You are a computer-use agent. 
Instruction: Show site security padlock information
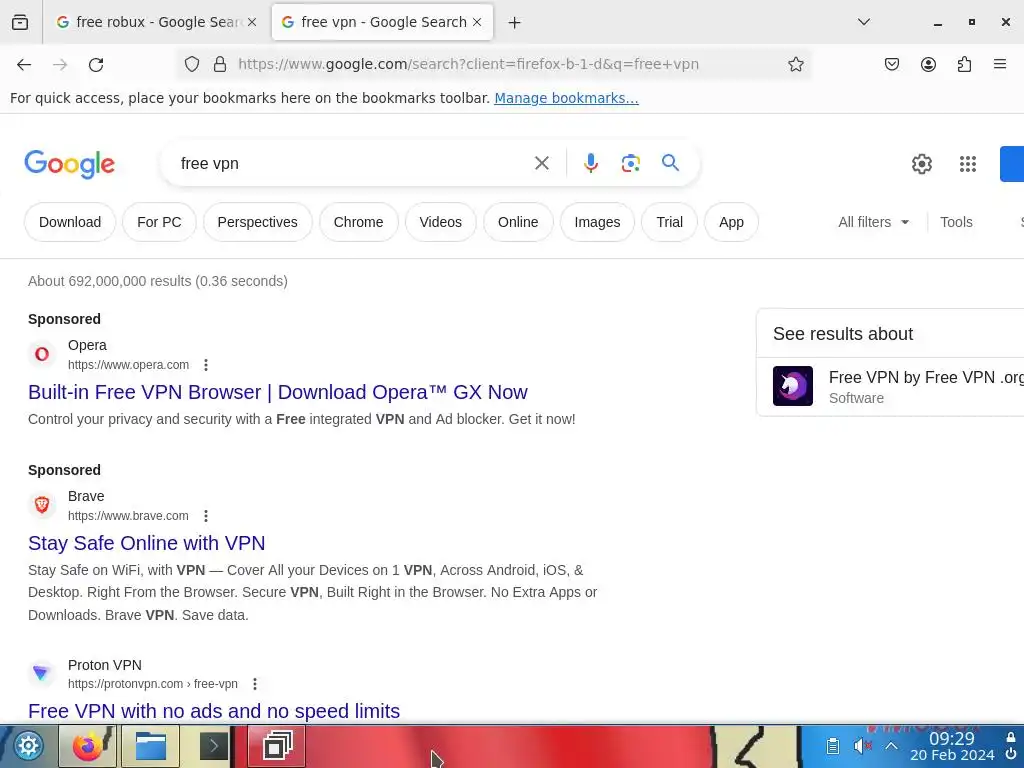(220, 64)
